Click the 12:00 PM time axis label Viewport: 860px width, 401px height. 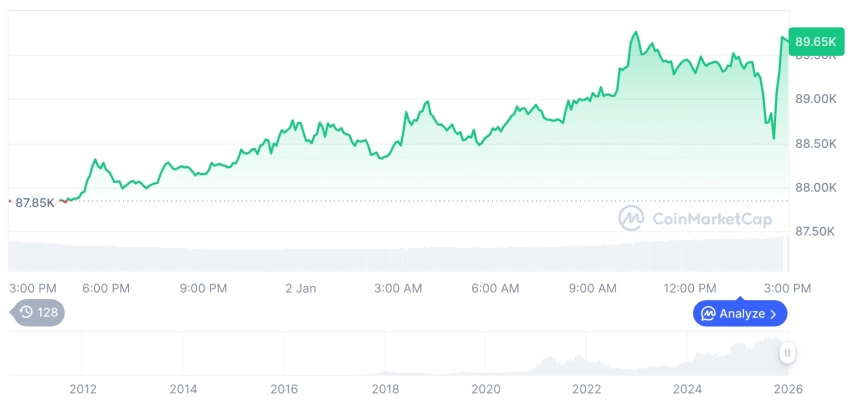pyautogui.click(x=691, y=288)
